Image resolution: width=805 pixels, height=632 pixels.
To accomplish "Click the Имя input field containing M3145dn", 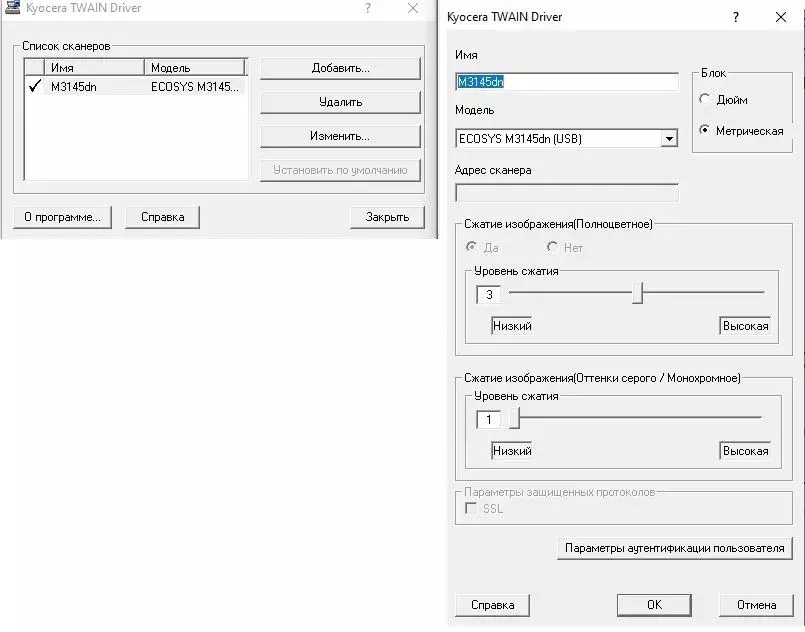I will tap(567, 82).
